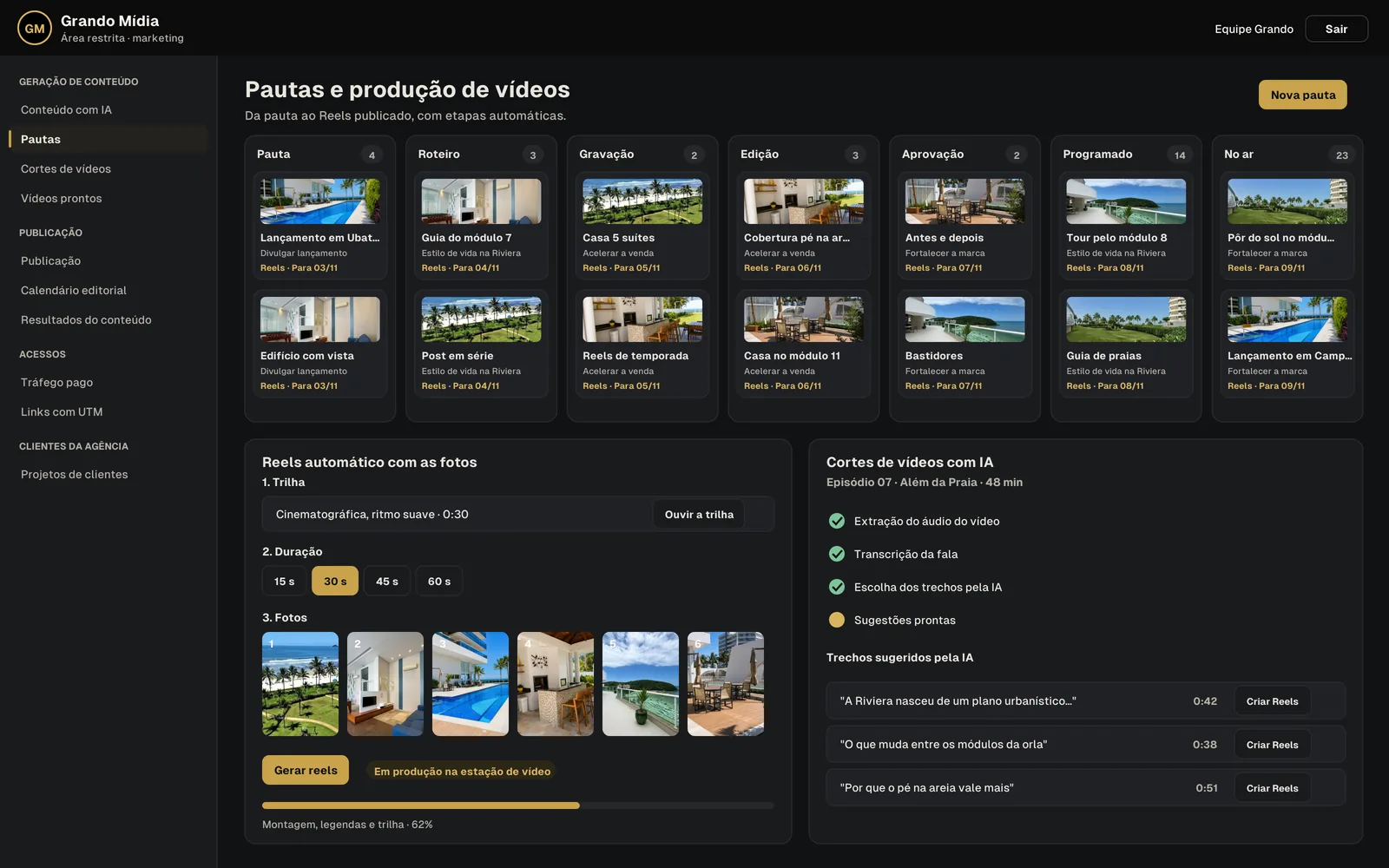Click the Gerar reels button
This screenshot has height=868, width=1389.
[306, 770]
